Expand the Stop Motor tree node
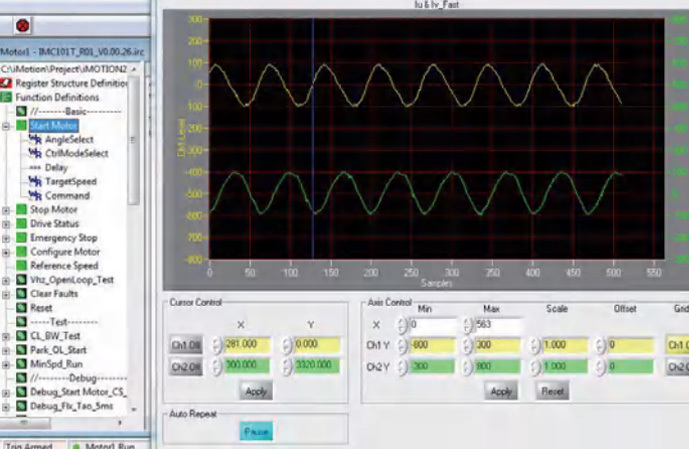Viewport: 689px width, 449px height. [x=6, y=210]
